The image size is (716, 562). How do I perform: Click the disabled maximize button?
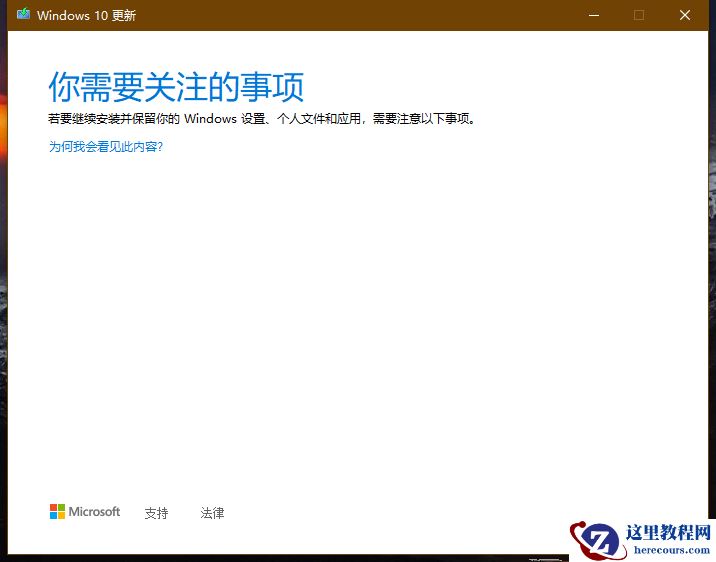pos(639,15)
